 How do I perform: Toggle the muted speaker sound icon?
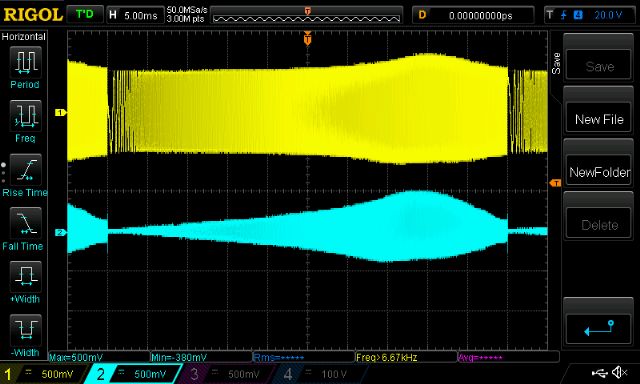[x=620, y=372]
